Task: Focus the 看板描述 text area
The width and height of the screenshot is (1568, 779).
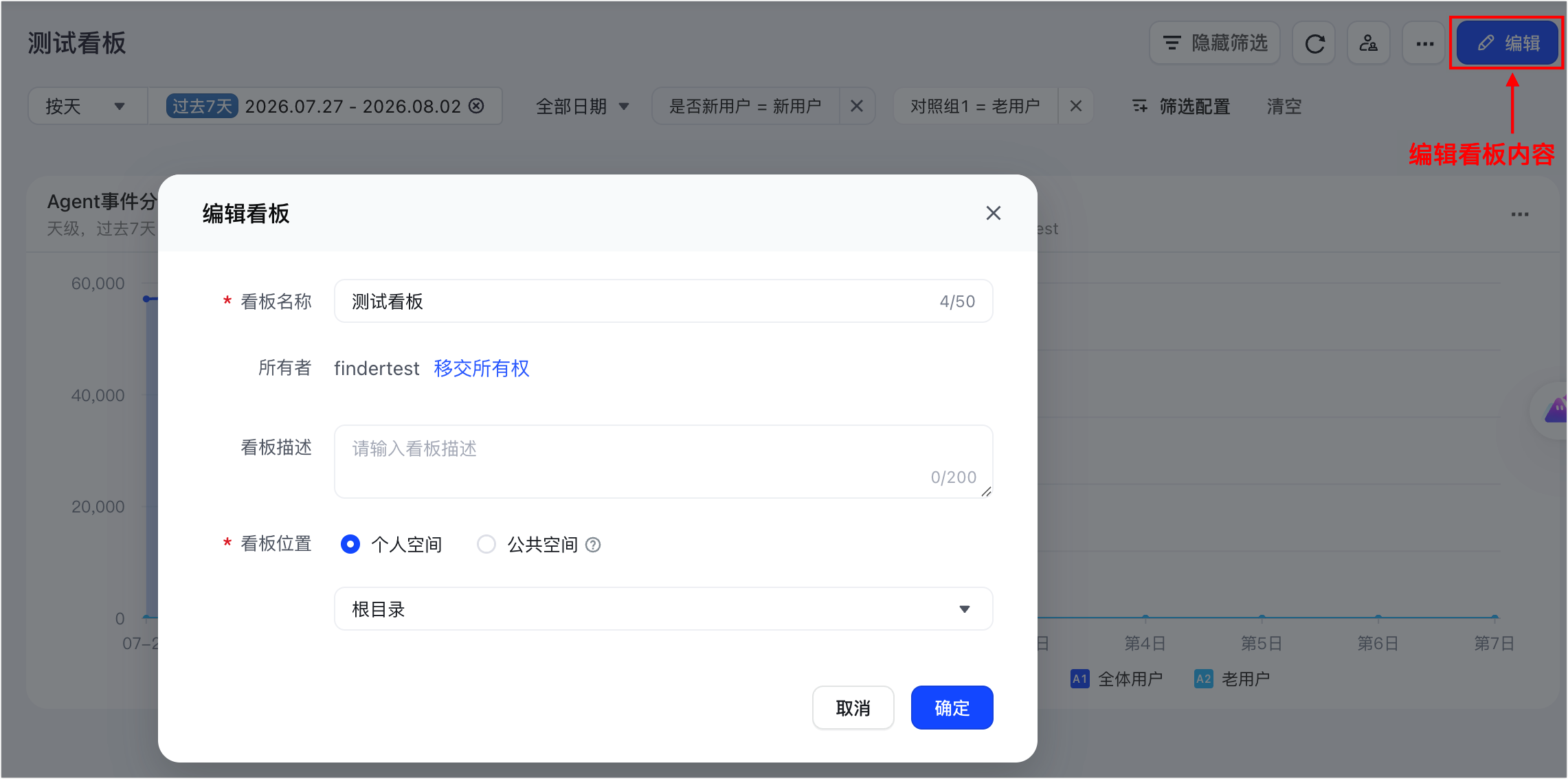Action: point(663,462)
